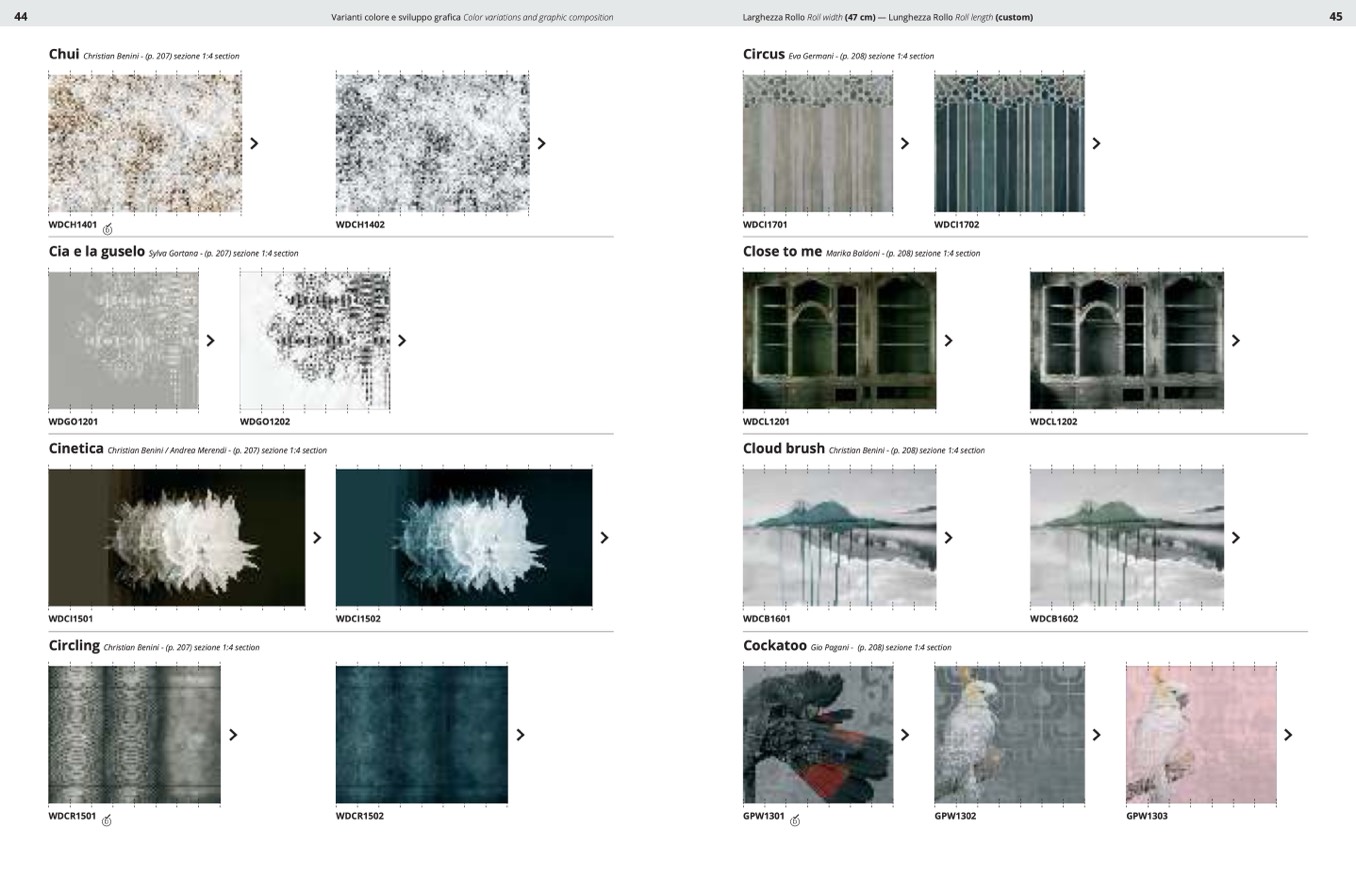Click arrow next to Cloud brush WDCB1602

(1235, 538)
